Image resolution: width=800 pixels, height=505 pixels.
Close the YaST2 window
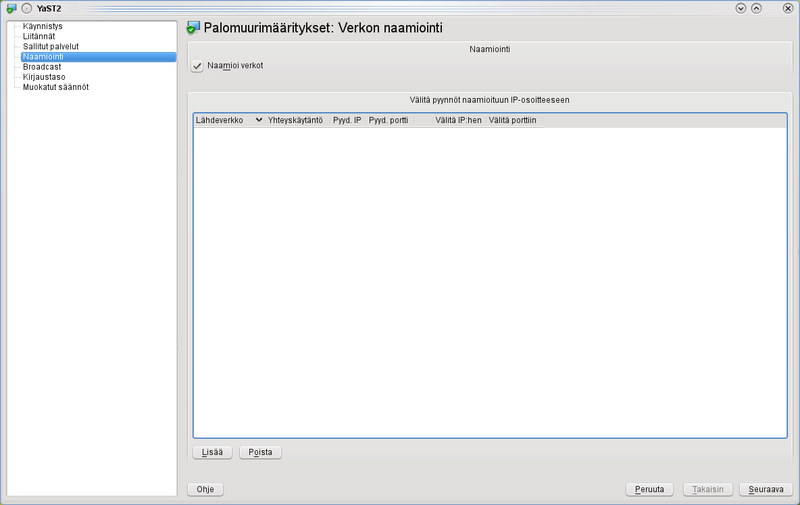coord(786,8)
